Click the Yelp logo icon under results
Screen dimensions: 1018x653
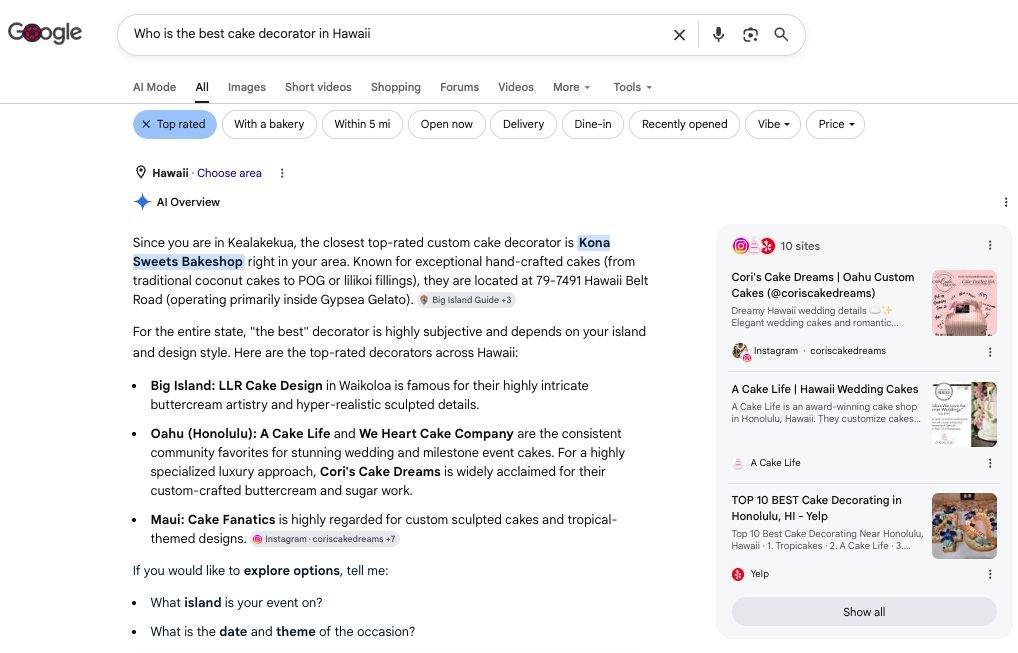(738, 574)
